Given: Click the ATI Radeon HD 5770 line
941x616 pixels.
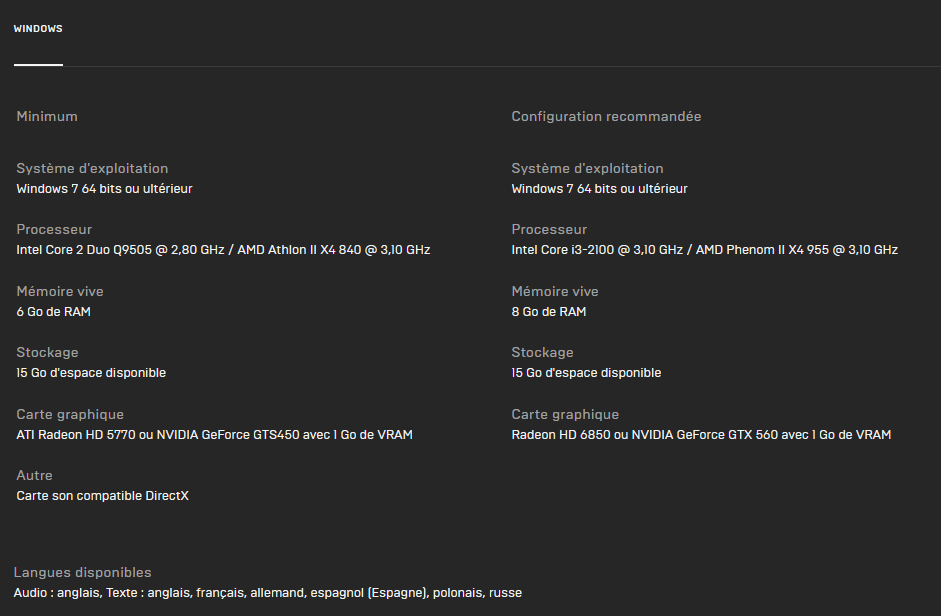Looking at the screenshot, I should [x=214, y=435].
